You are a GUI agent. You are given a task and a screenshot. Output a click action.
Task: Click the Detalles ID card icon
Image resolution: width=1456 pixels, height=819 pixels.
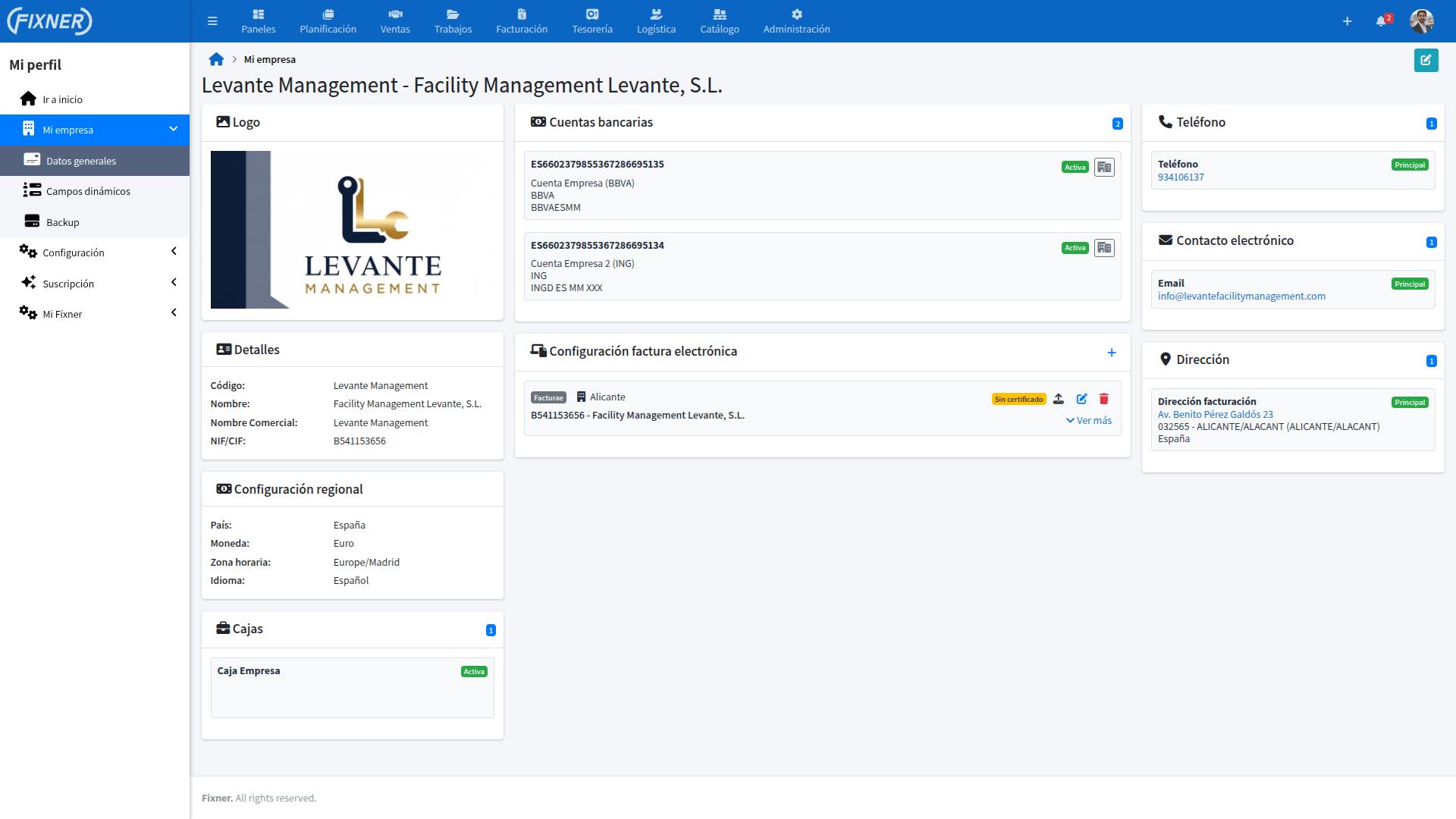(224, 350)
